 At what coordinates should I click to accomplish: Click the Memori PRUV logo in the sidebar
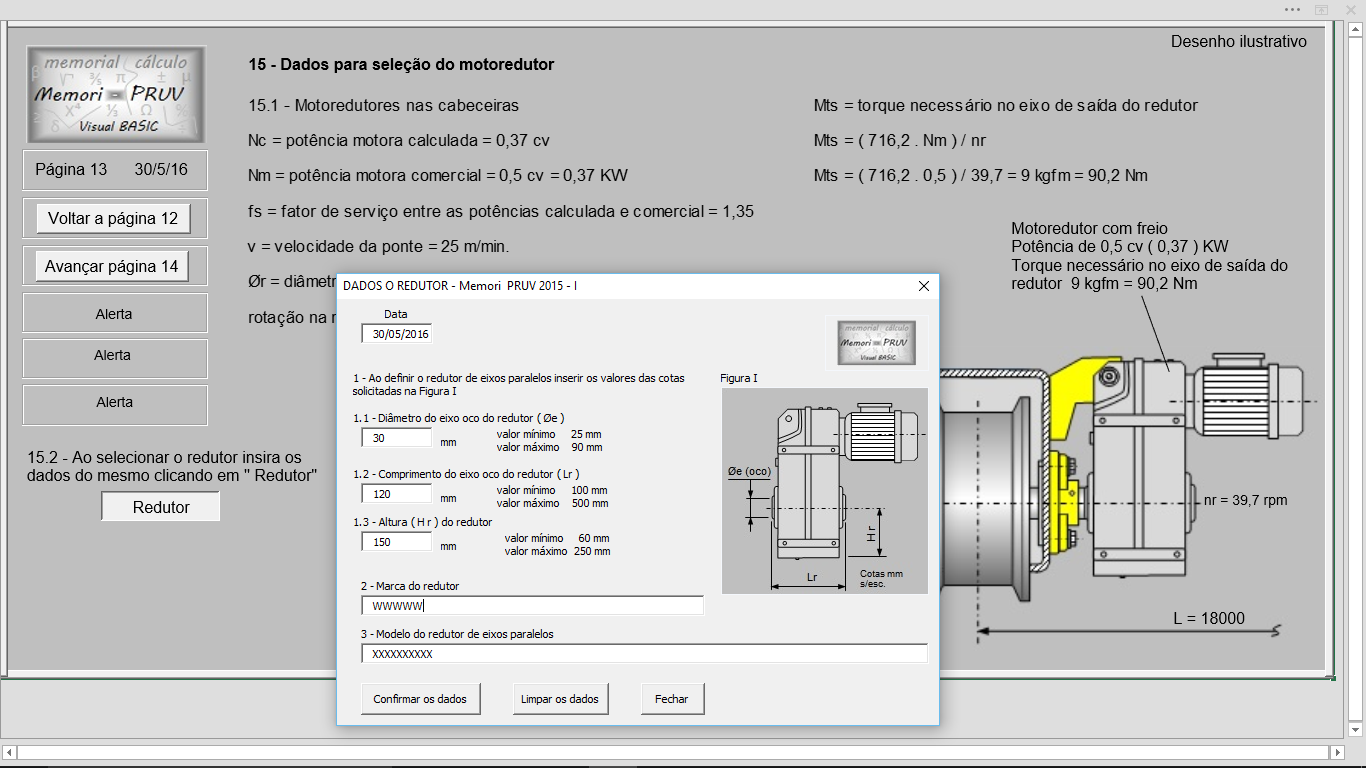point(116,94)
